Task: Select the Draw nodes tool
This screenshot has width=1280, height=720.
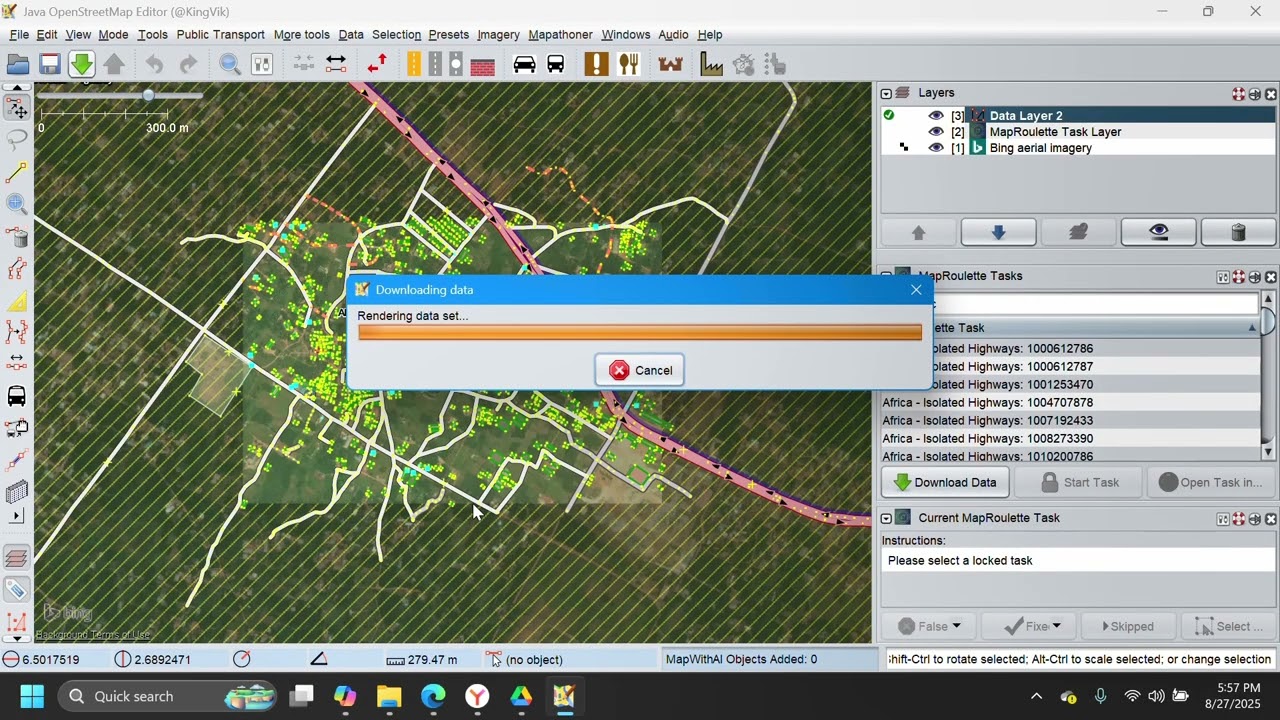Action: click(x=17, y=172)
